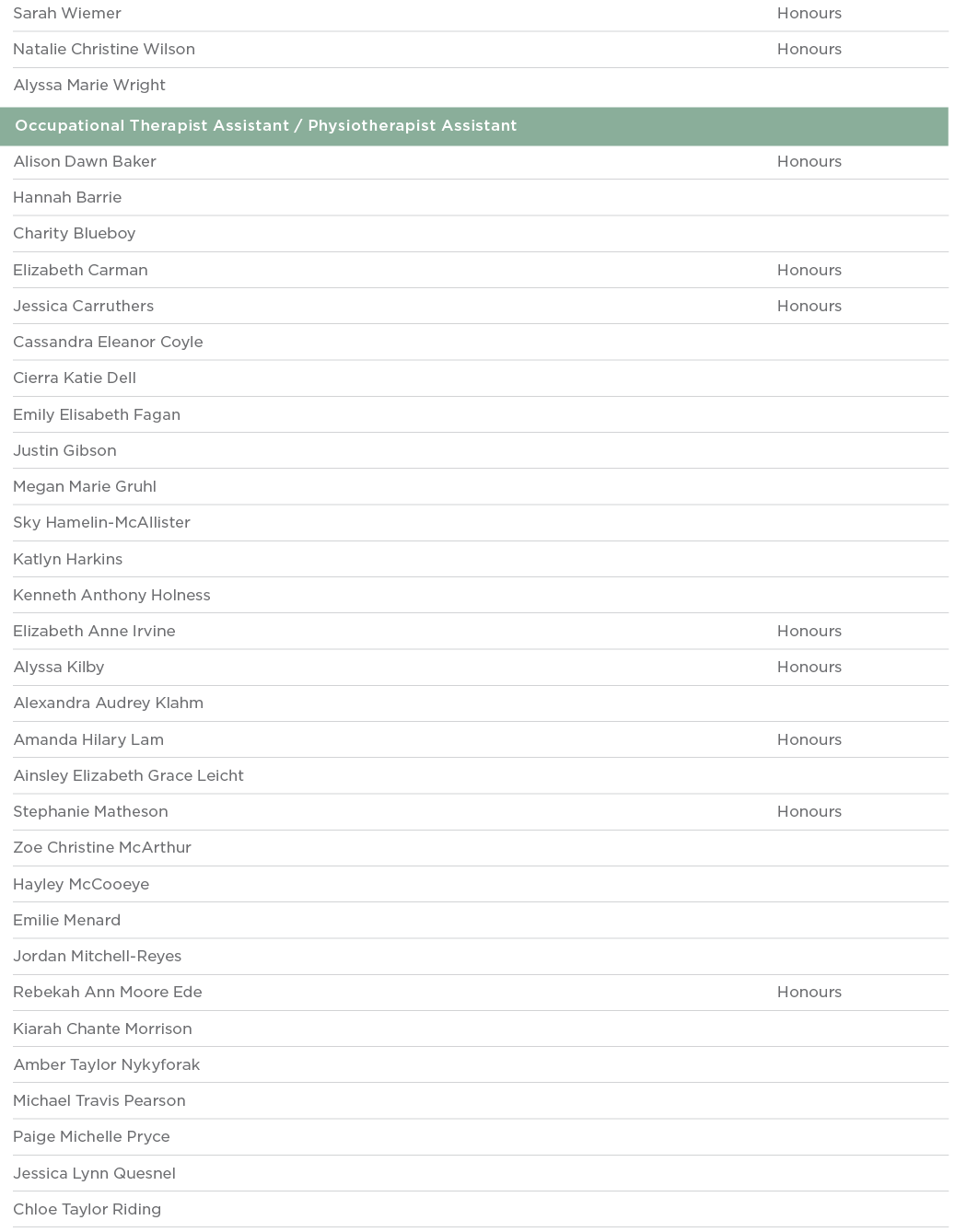Viewport: 955px width, 1232px height.
Task: Select the Charity Blueboy row
Action: pos(75,234)
